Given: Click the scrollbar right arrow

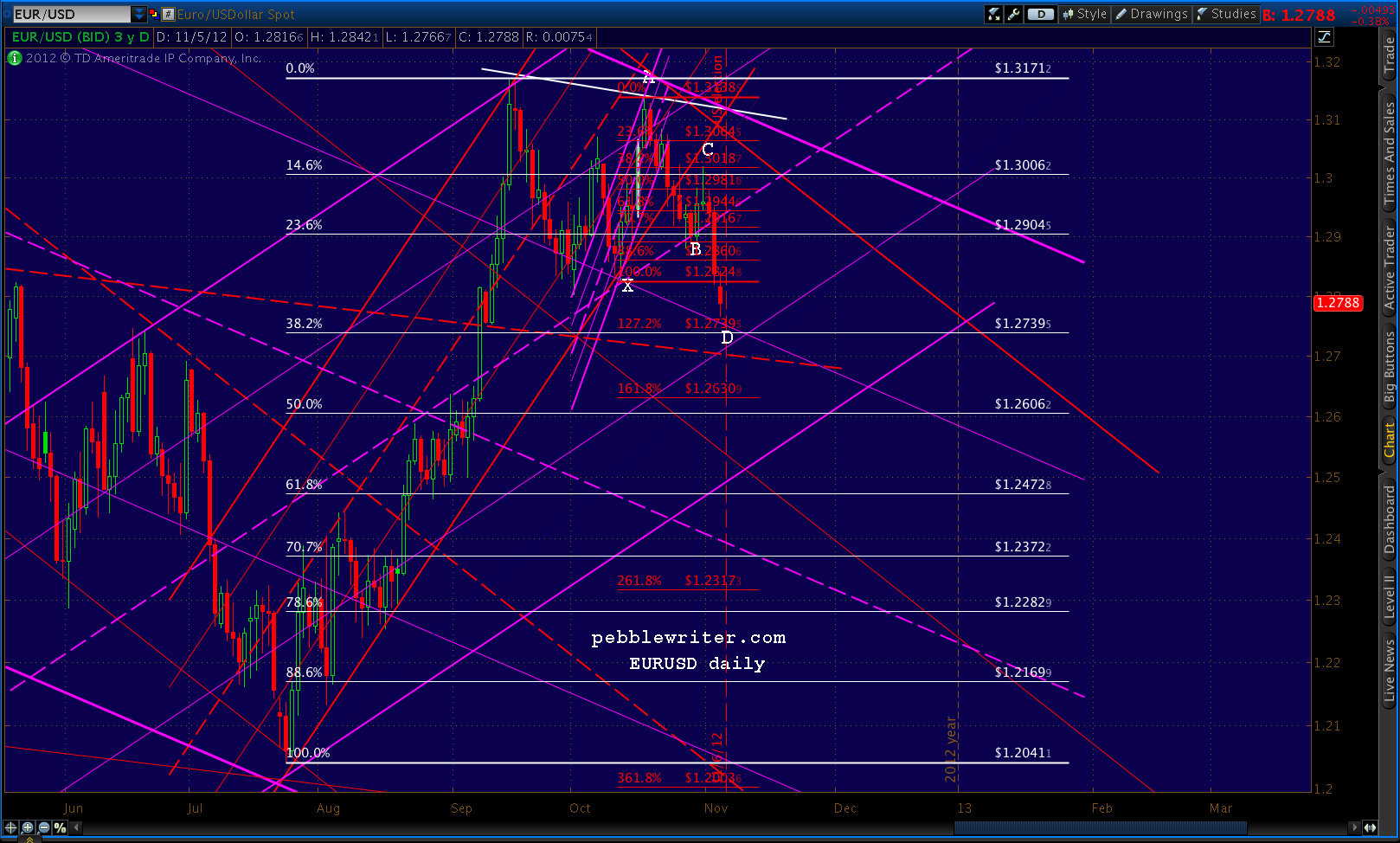Looking at the screenshot, I should (1354, 827).
